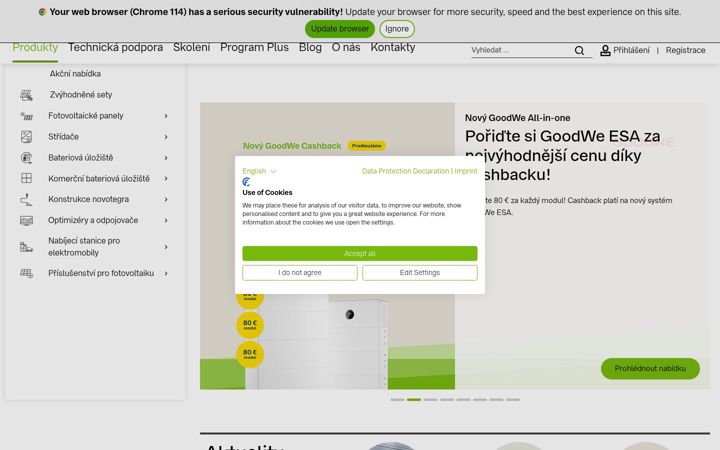The height and width of the screenshot is (450, 720).
Task: Click Prohlédnout nabídku button
Action: 650,369
